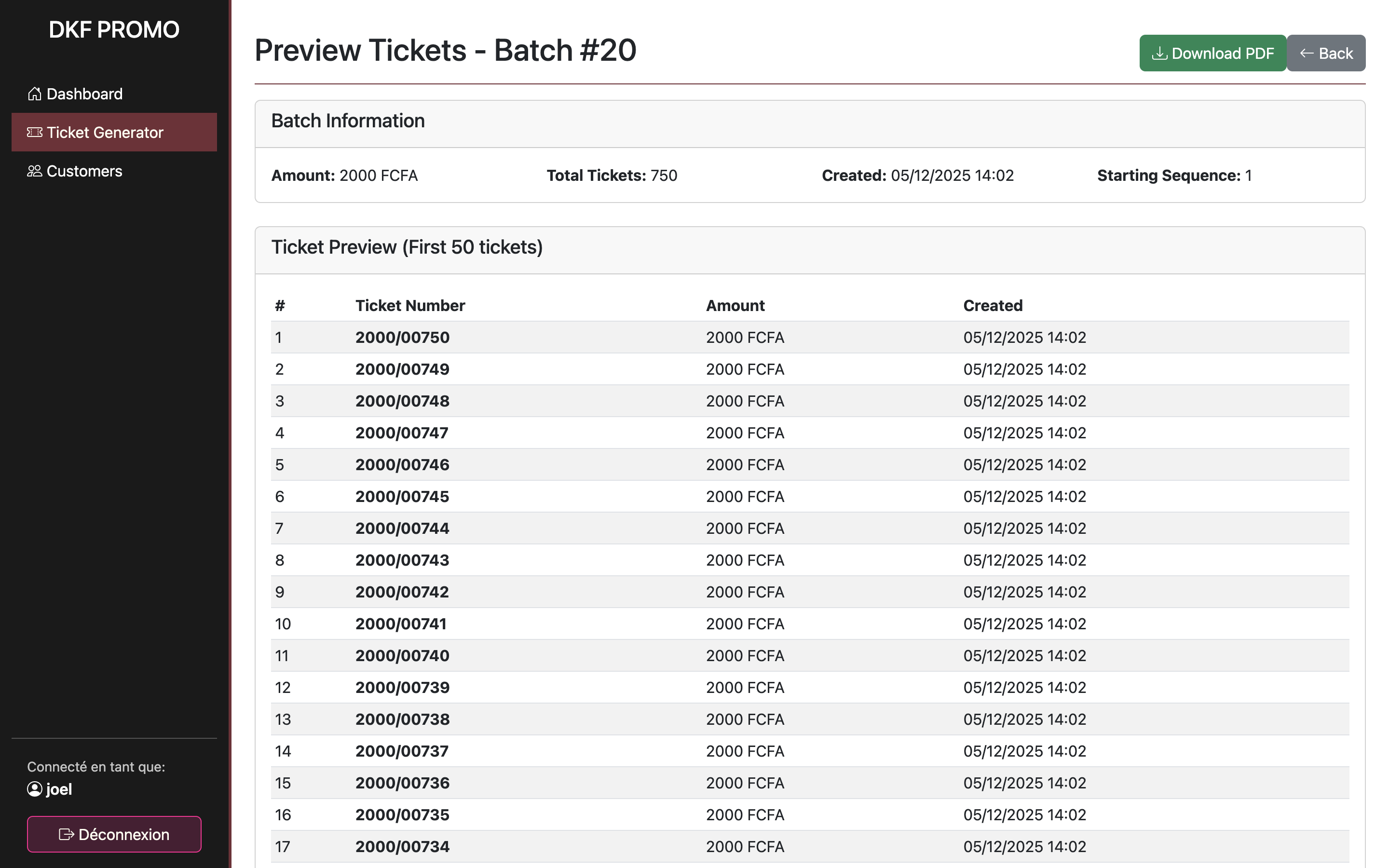Click the Back left-arrow icon
The width and height of the screenshot is (1389, 868).
[x=1307, y=54]
